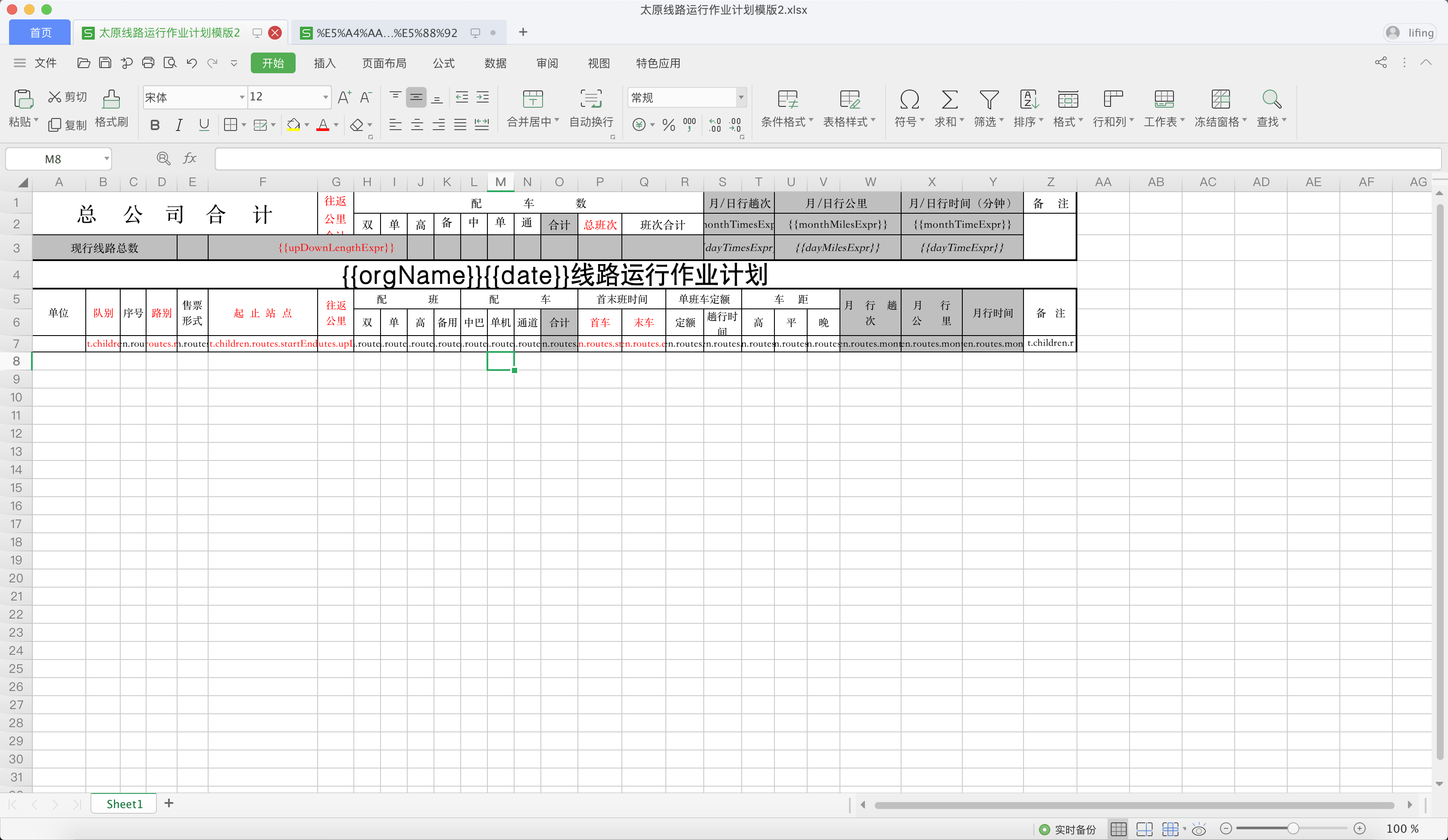Click the Merge and Center (合并居中) icon
Viewport: 1448px width, 840px height.
(532, 100)
